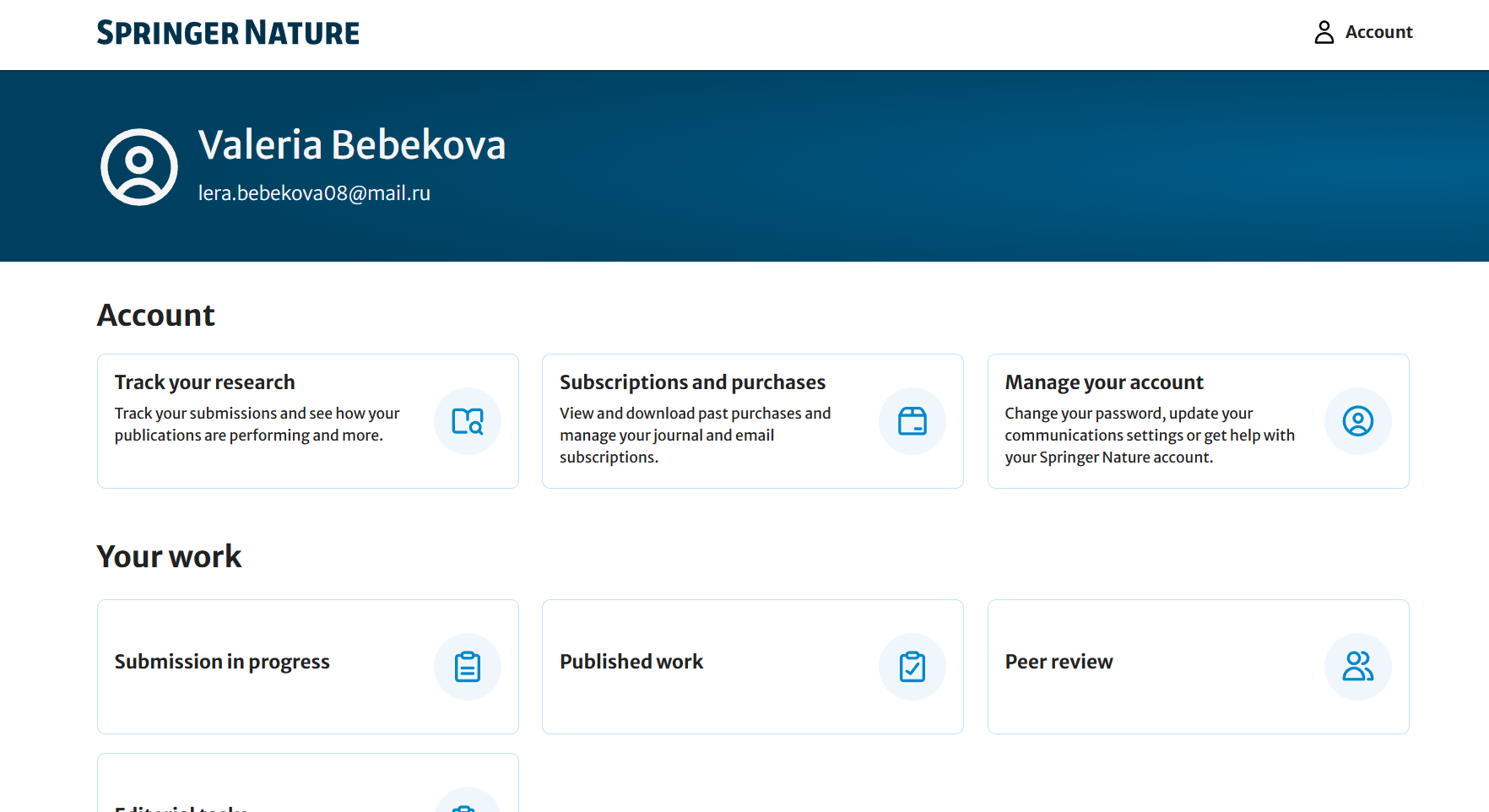Open Subscriptions and purchases heading
Screen dimensions: 1489x812
(692, 382)
